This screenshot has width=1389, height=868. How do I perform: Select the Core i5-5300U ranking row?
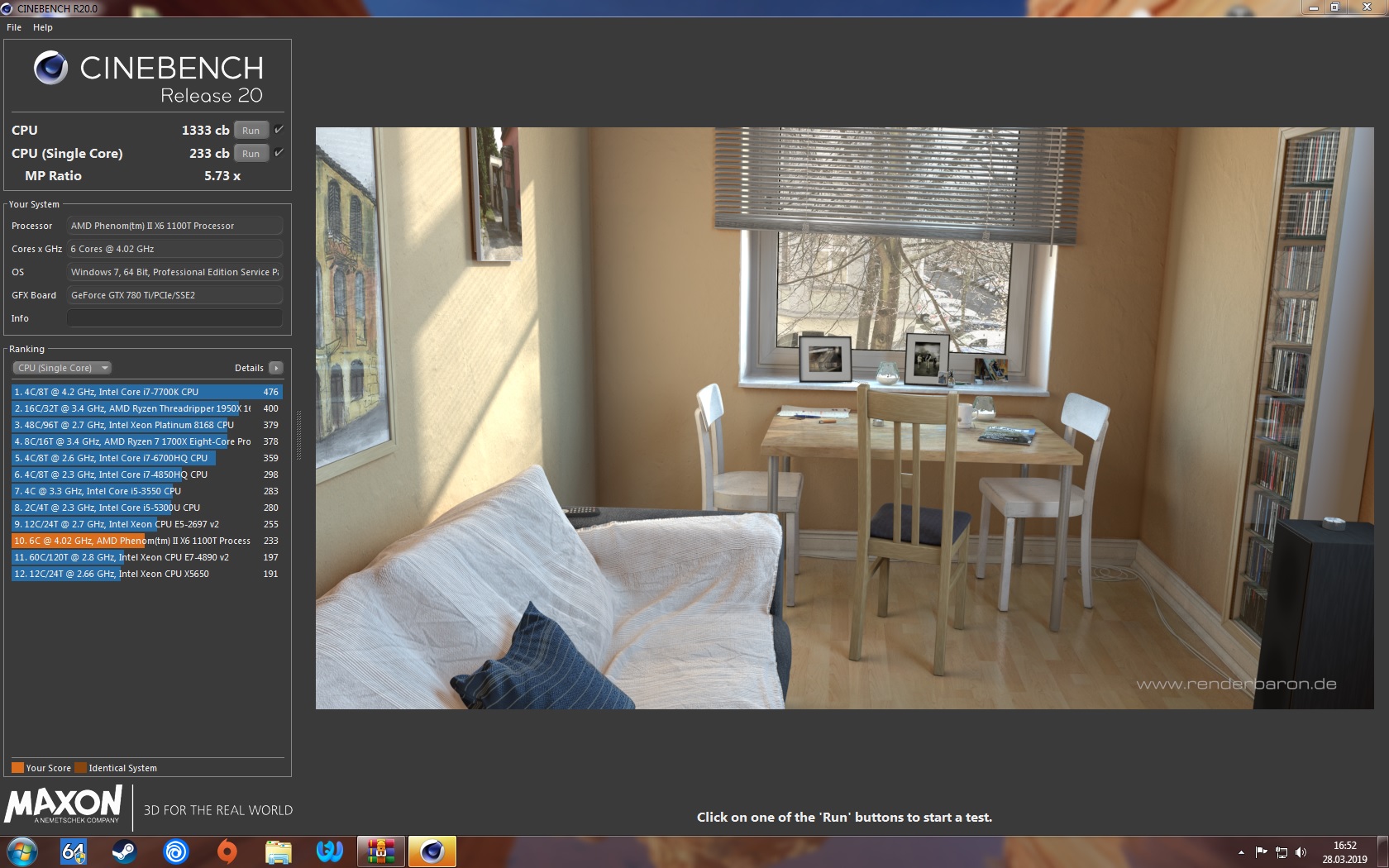tap(147, 508)
